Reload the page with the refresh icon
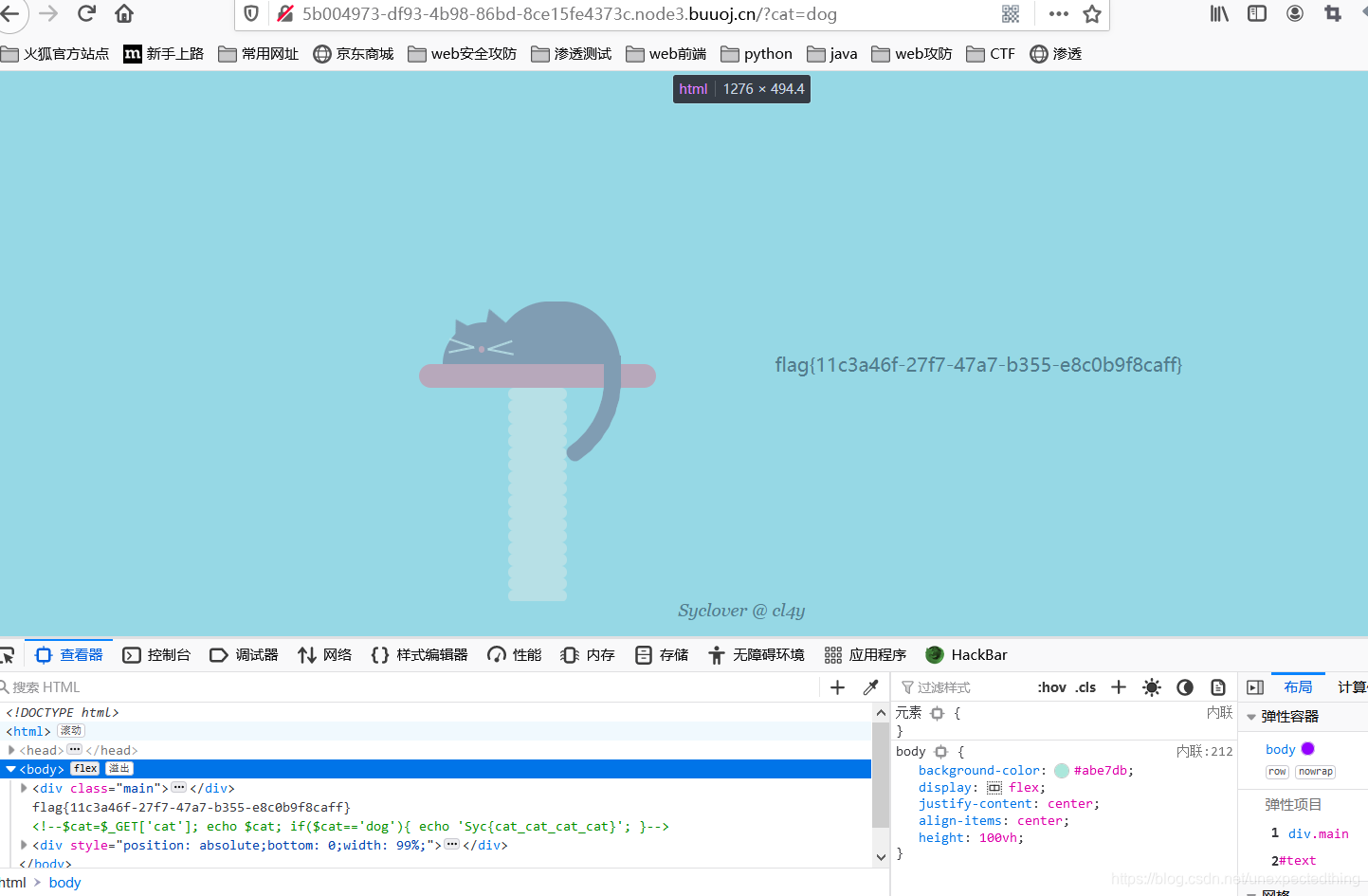This screenshot has width=1368, height=896. tap(86, 13)
